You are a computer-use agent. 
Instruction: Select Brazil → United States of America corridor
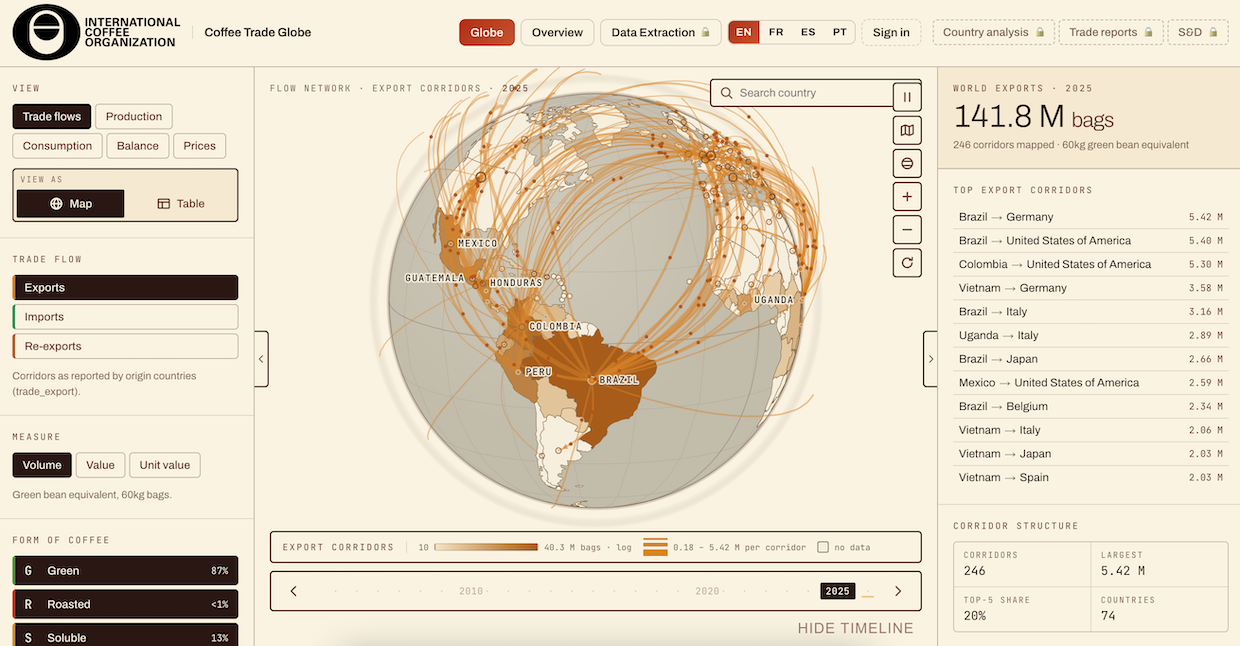tap(1092, 241)
